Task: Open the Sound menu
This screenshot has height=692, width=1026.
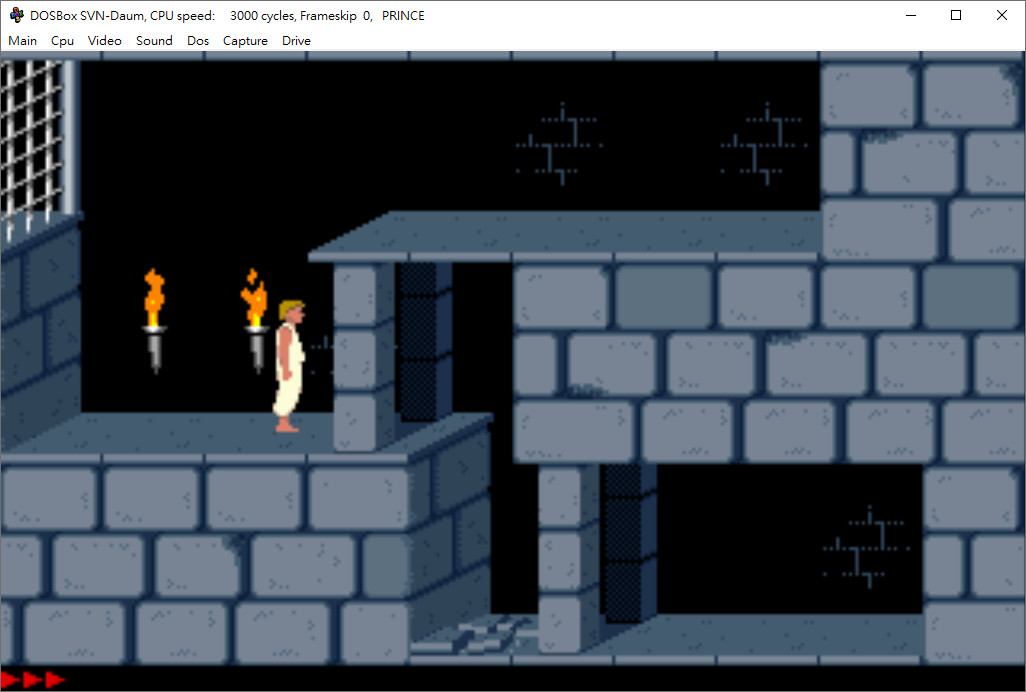Action: click(x=154, y=41)
